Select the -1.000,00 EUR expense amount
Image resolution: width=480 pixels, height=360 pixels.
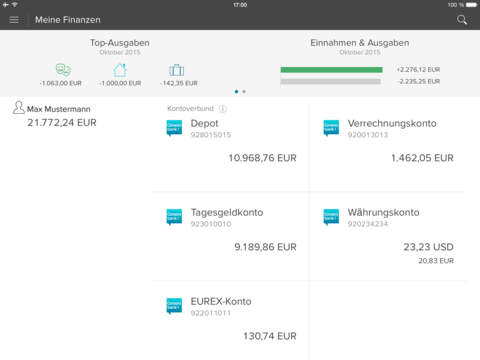[120, 83]
